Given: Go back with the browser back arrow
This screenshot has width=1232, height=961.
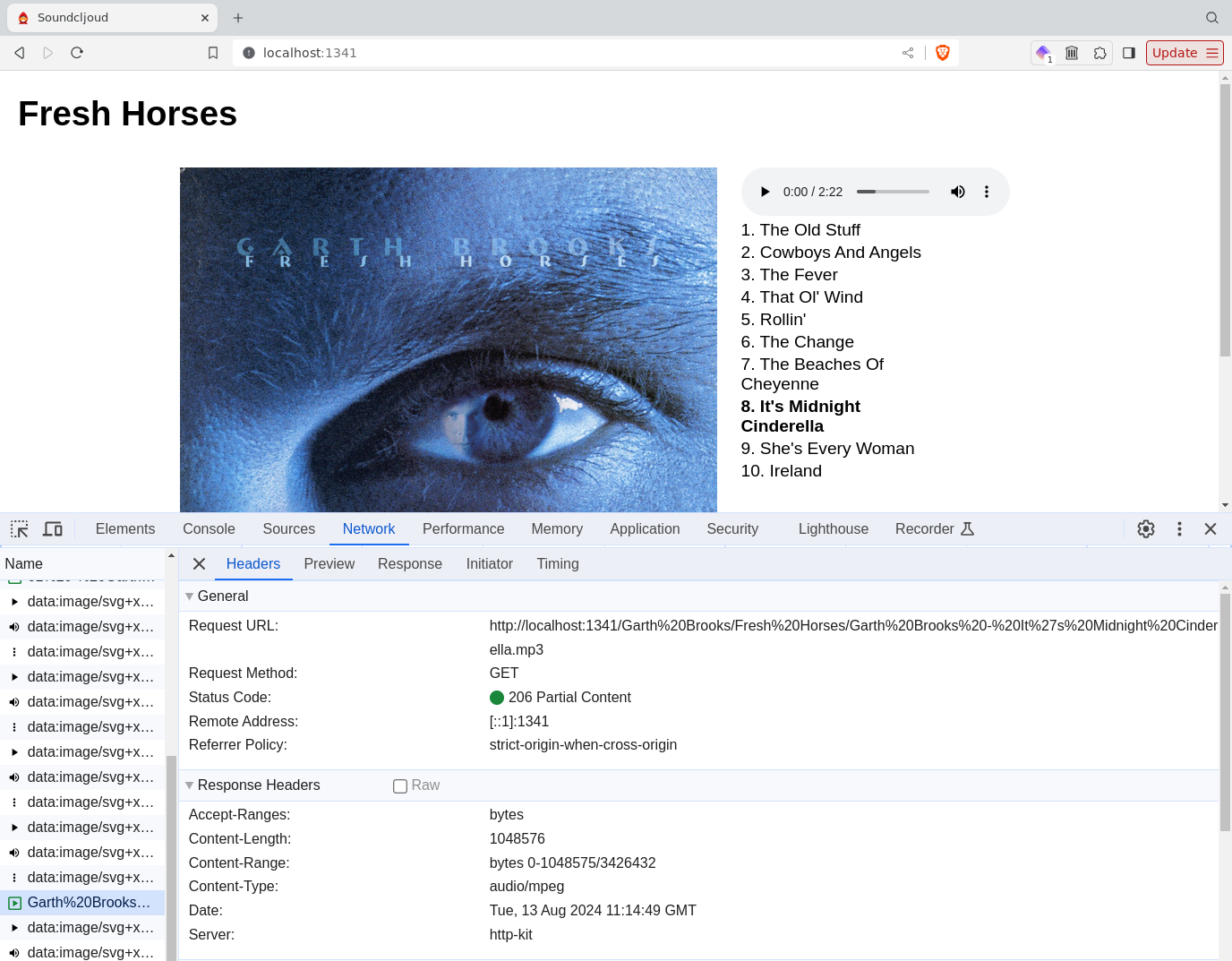Looking at the screenshot, I should [20, 53].
